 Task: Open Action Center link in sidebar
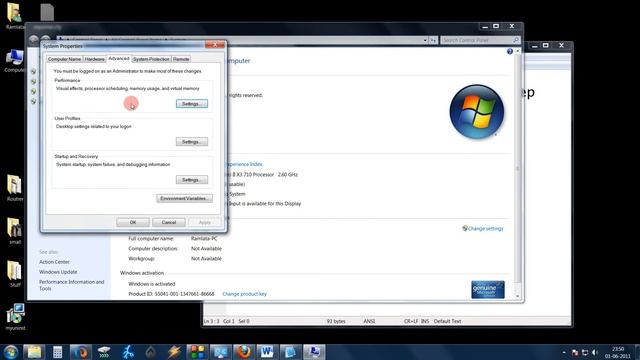click(x=54, y=262)
